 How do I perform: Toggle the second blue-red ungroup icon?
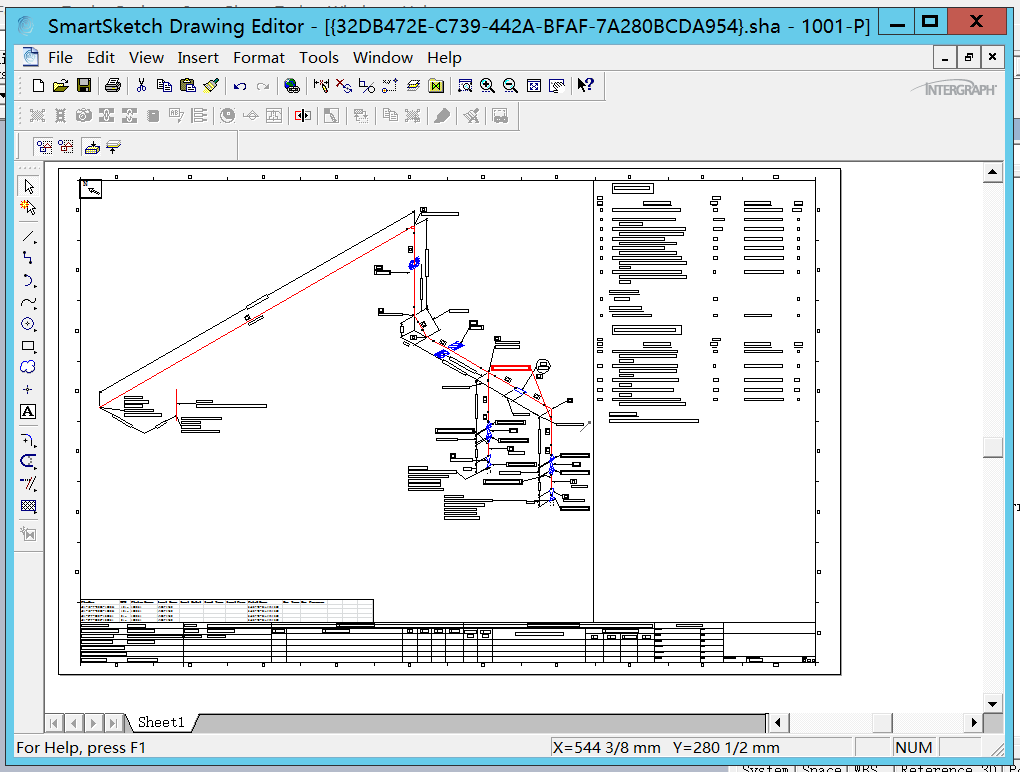point(66,146)
